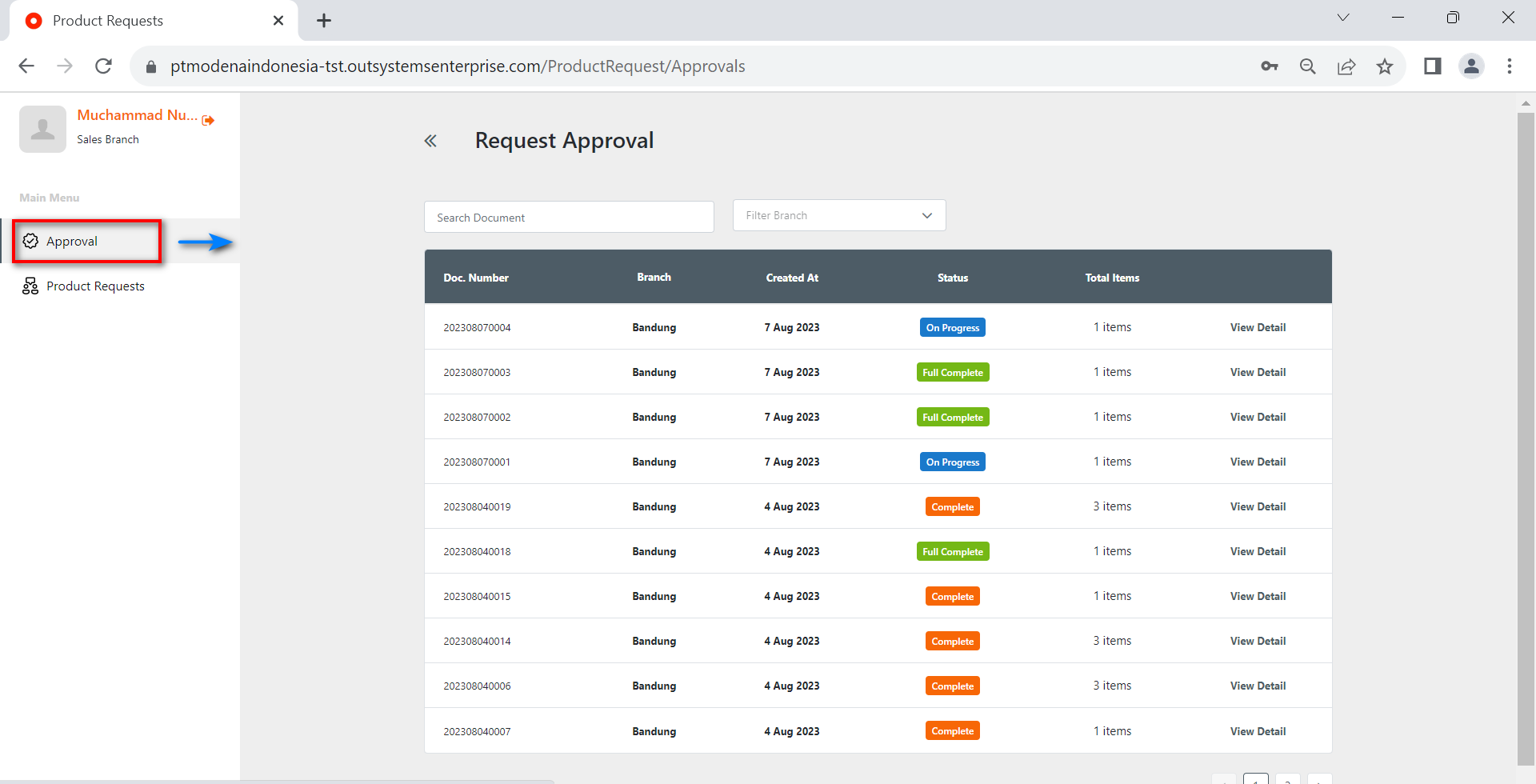Collapse the sidebar with the double-chevron icon

pyautogui.click(x=430, y=142)
